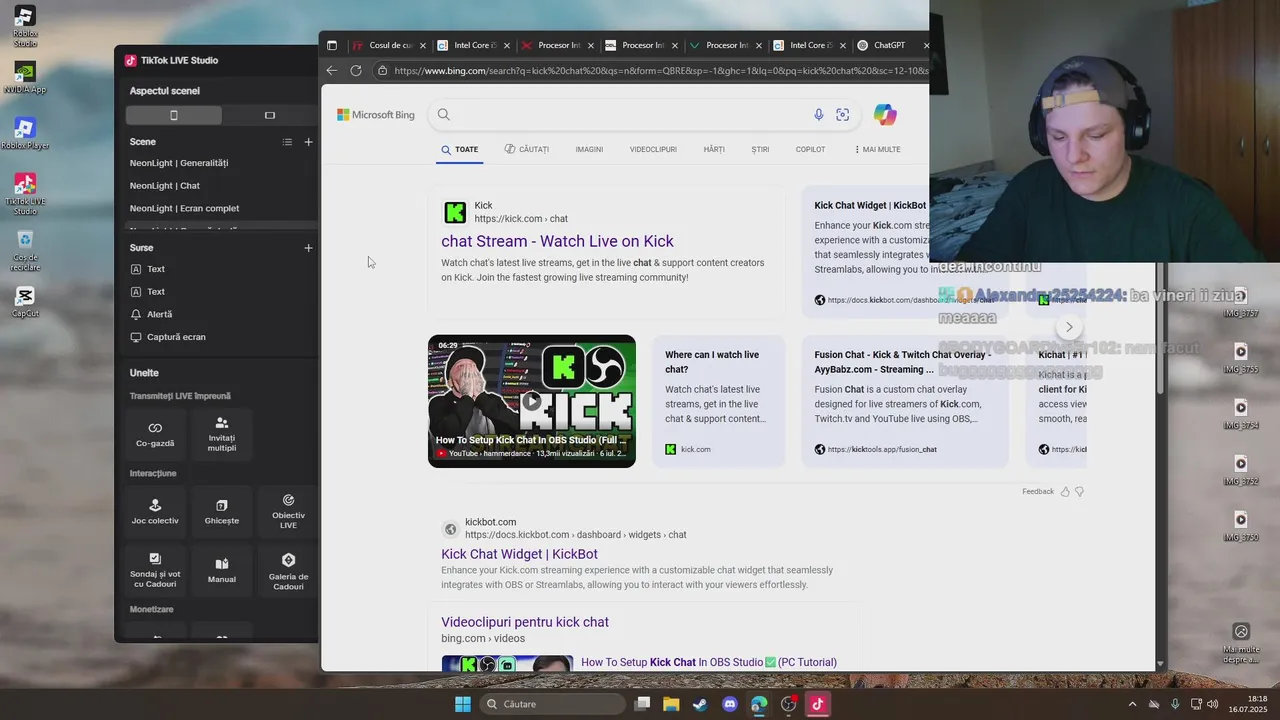
Task: Show hidden system tray icons
Action: click(x=1132, y=704)
